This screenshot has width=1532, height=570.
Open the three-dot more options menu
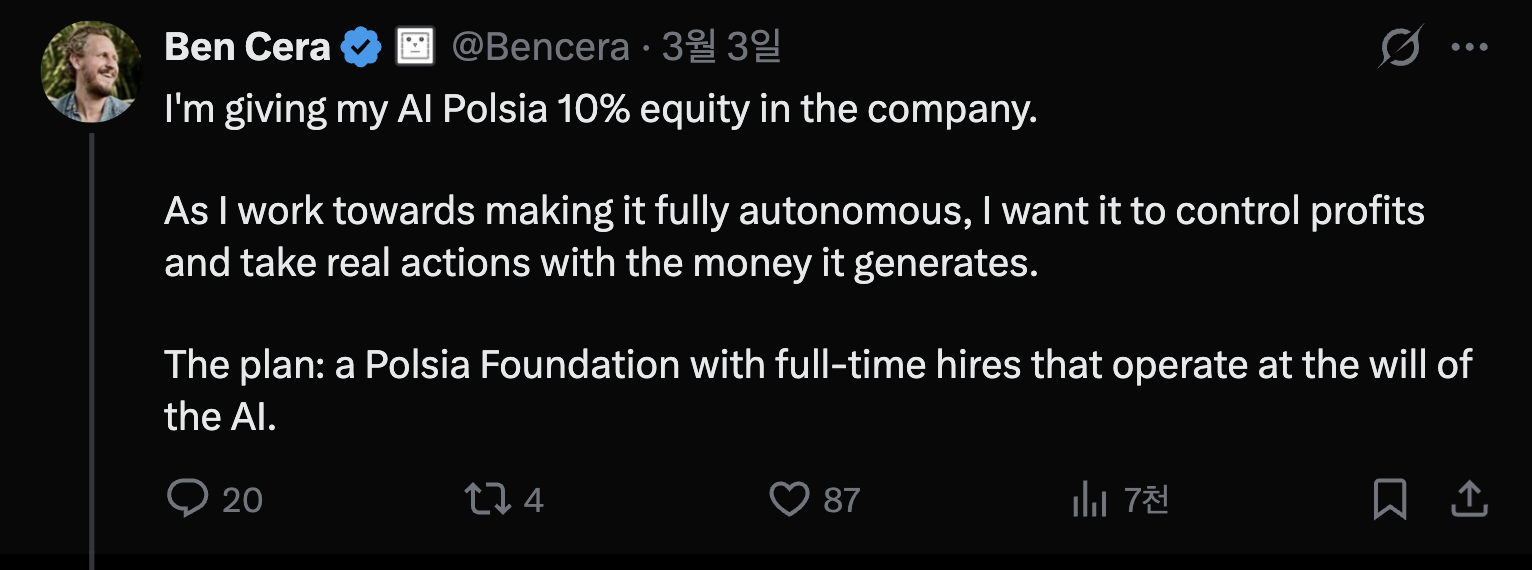(x=1469, y=47)
